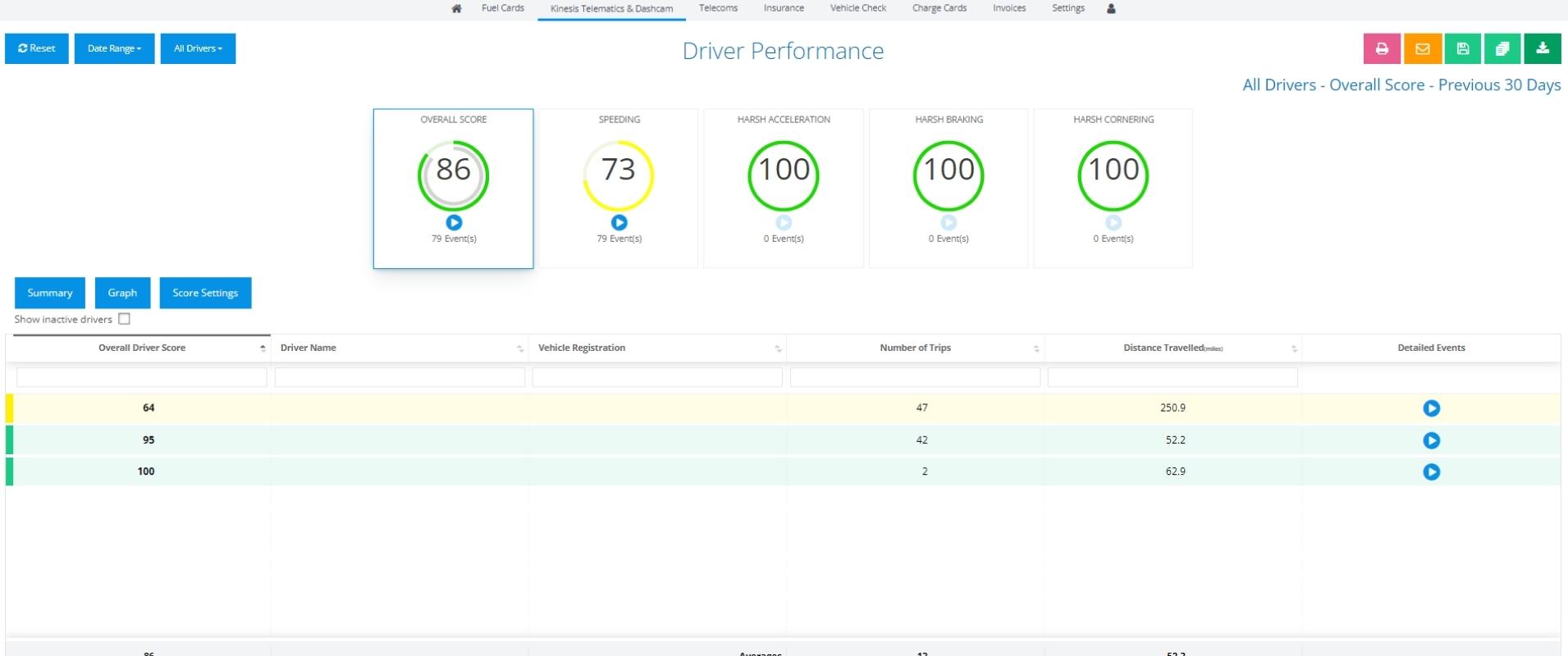Sort by Number of Trips column arrow

[x=1036, y=348]
